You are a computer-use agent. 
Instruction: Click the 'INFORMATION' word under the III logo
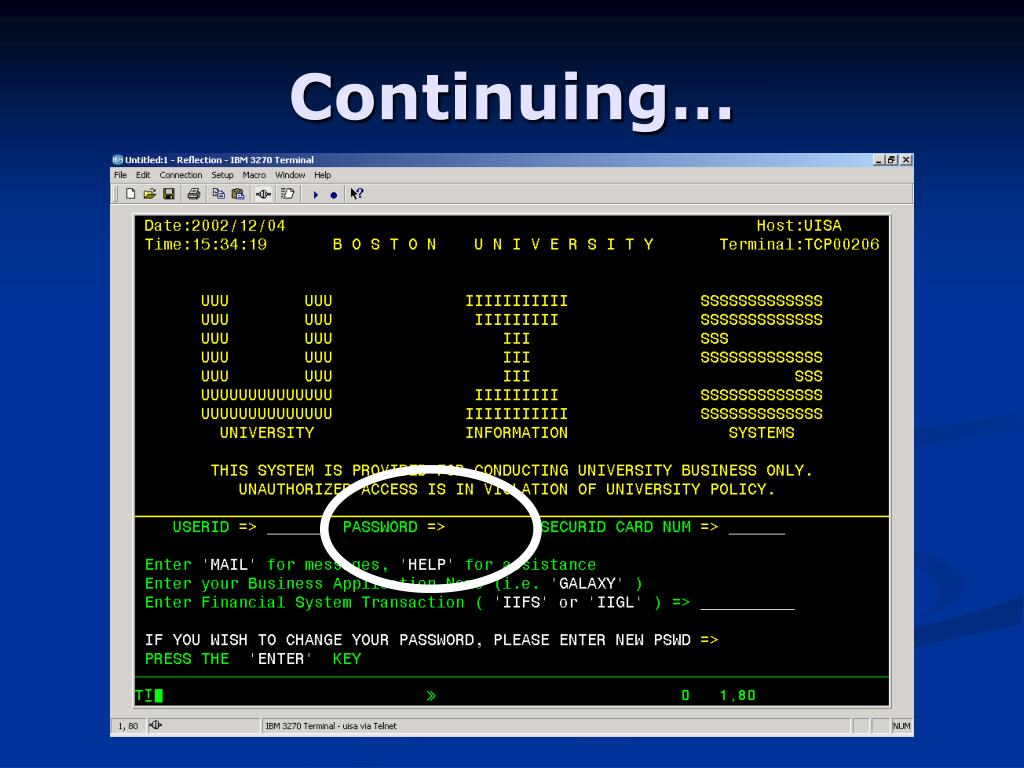point(517,433)
